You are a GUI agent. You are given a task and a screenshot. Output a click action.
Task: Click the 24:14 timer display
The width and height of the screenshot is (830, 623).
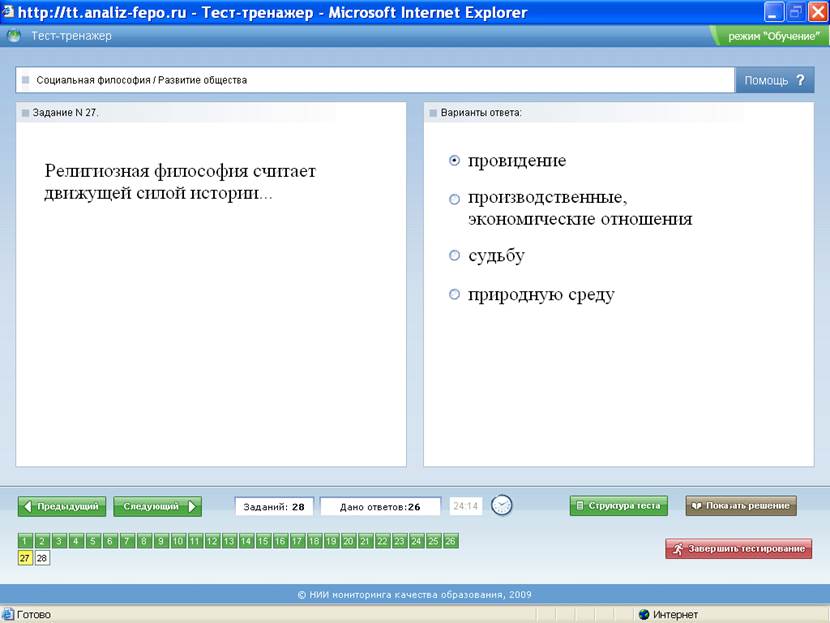pyautogui.click(x=465, y=506)
